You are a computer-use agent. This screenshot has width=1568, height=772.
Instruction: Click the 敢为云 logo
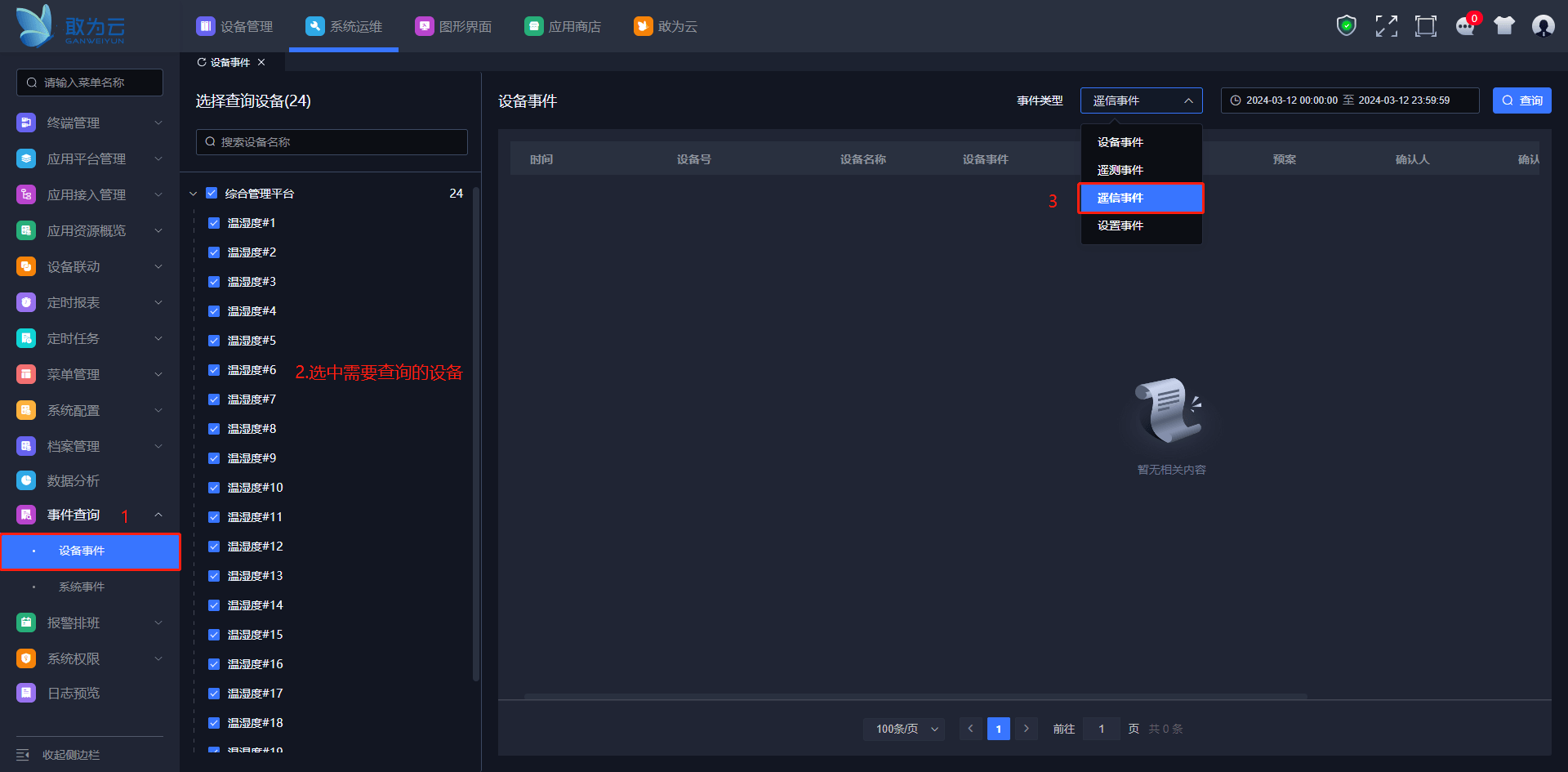tap(70, 26)
